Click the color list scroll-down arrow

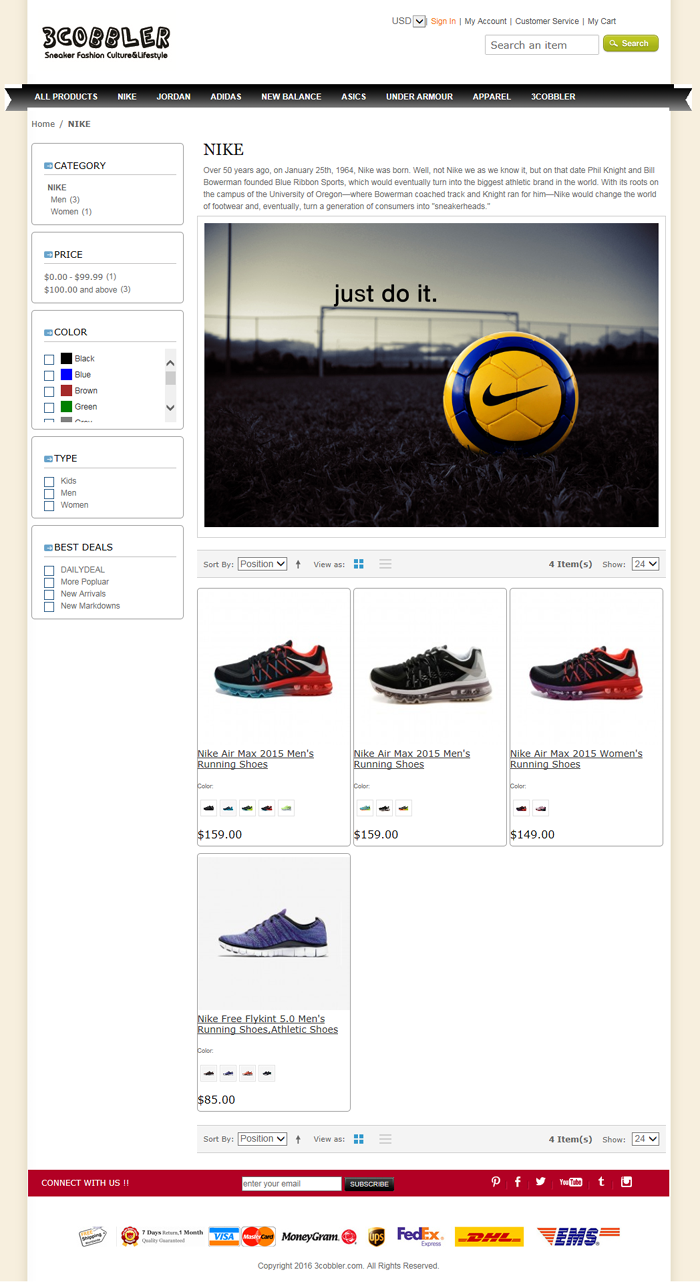point(170,407)
